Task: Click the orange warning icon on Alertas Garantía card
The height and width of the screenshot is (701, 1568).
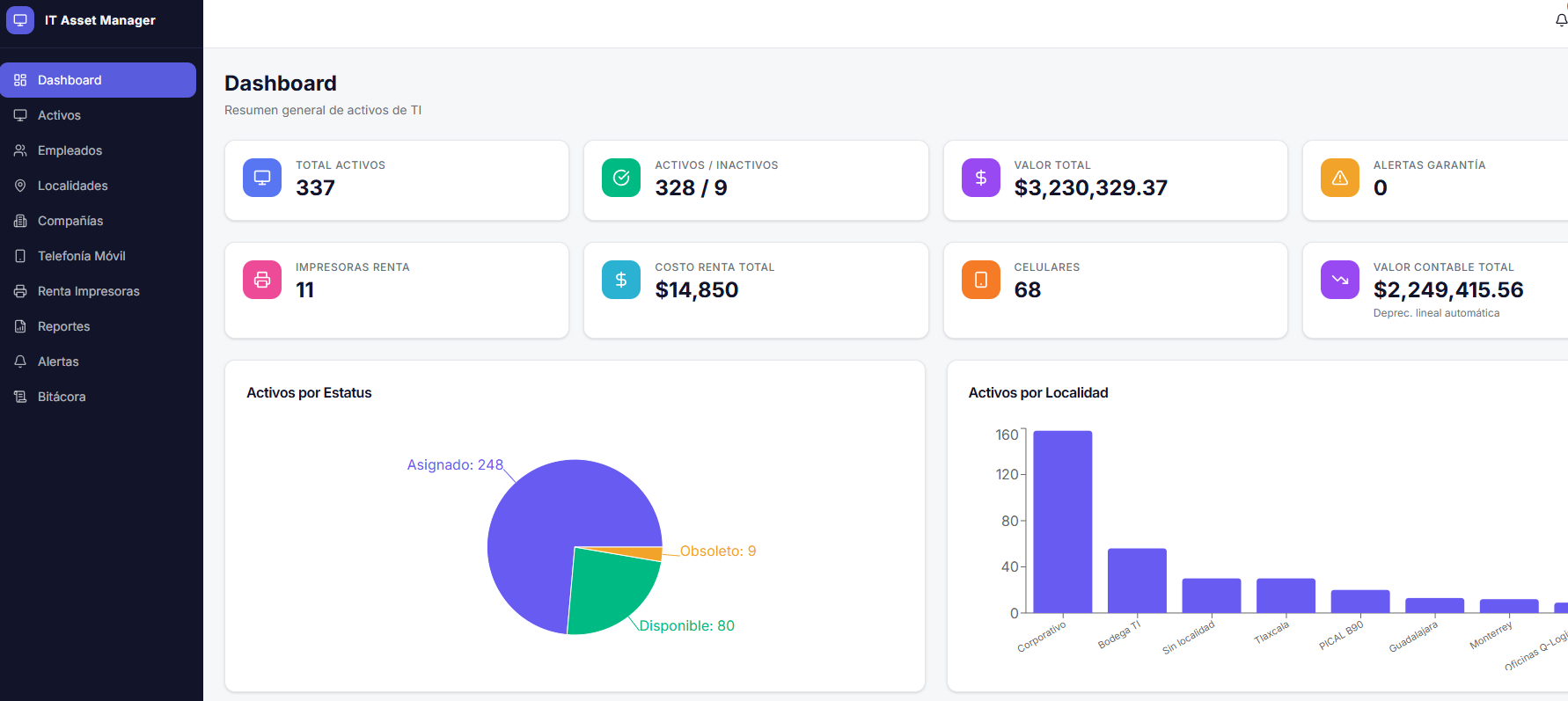Action: (1340, 178)
